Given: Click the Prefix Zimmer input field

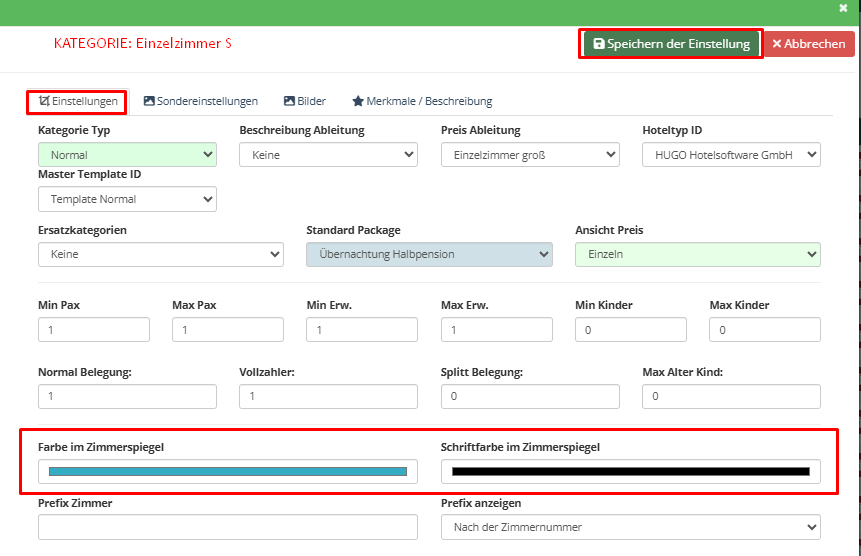Looking at the screenshot, I should coord(228,527).
